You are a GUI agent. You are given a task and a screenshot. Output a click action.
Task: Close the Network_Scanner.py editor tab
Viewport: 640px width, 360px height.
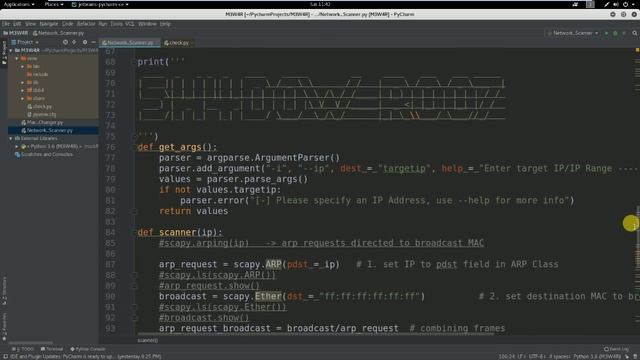click(157, 43)
